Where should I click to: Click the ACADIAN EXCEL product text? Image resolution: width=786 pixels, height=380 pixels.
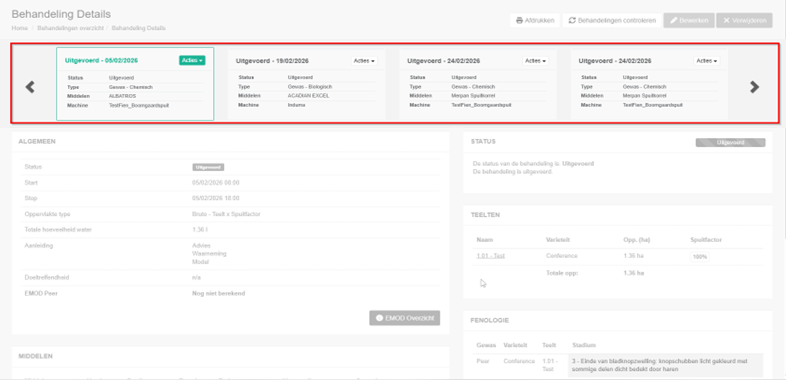point(308,96)
